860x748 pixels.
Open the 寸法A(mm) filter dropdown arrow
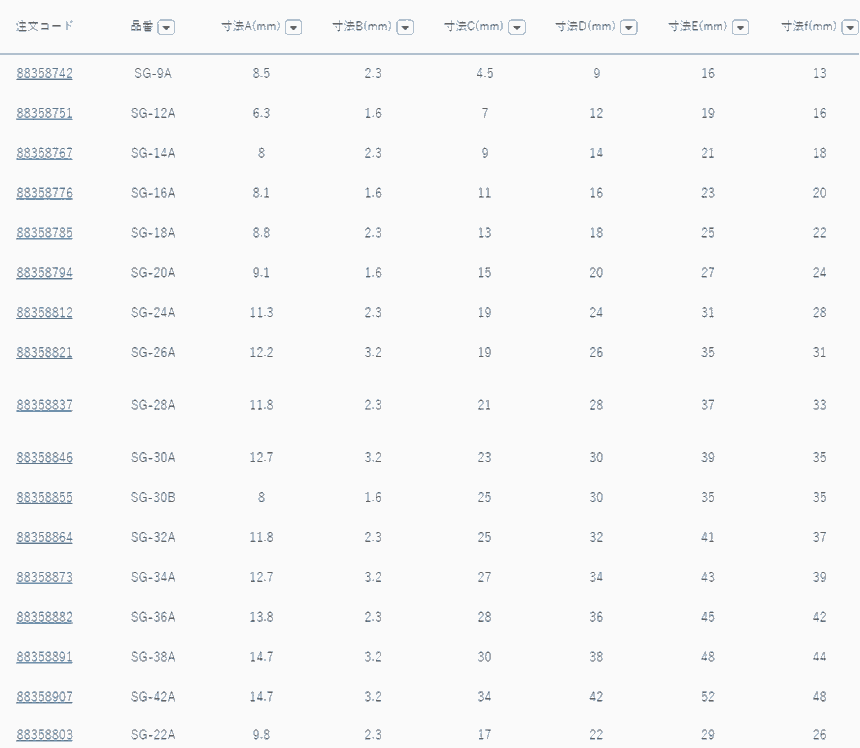[x=293, y=27]
